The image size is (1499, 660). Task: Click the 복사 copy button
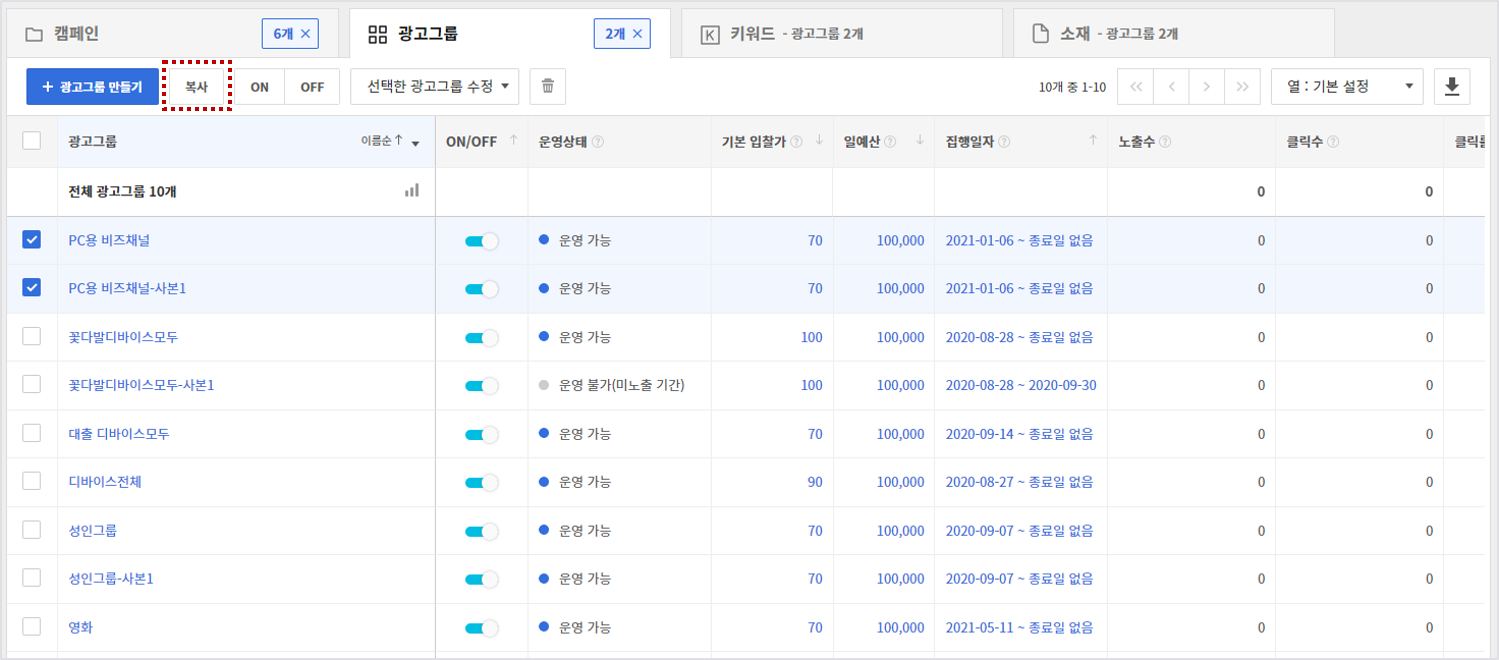click(x=196, y=87)
